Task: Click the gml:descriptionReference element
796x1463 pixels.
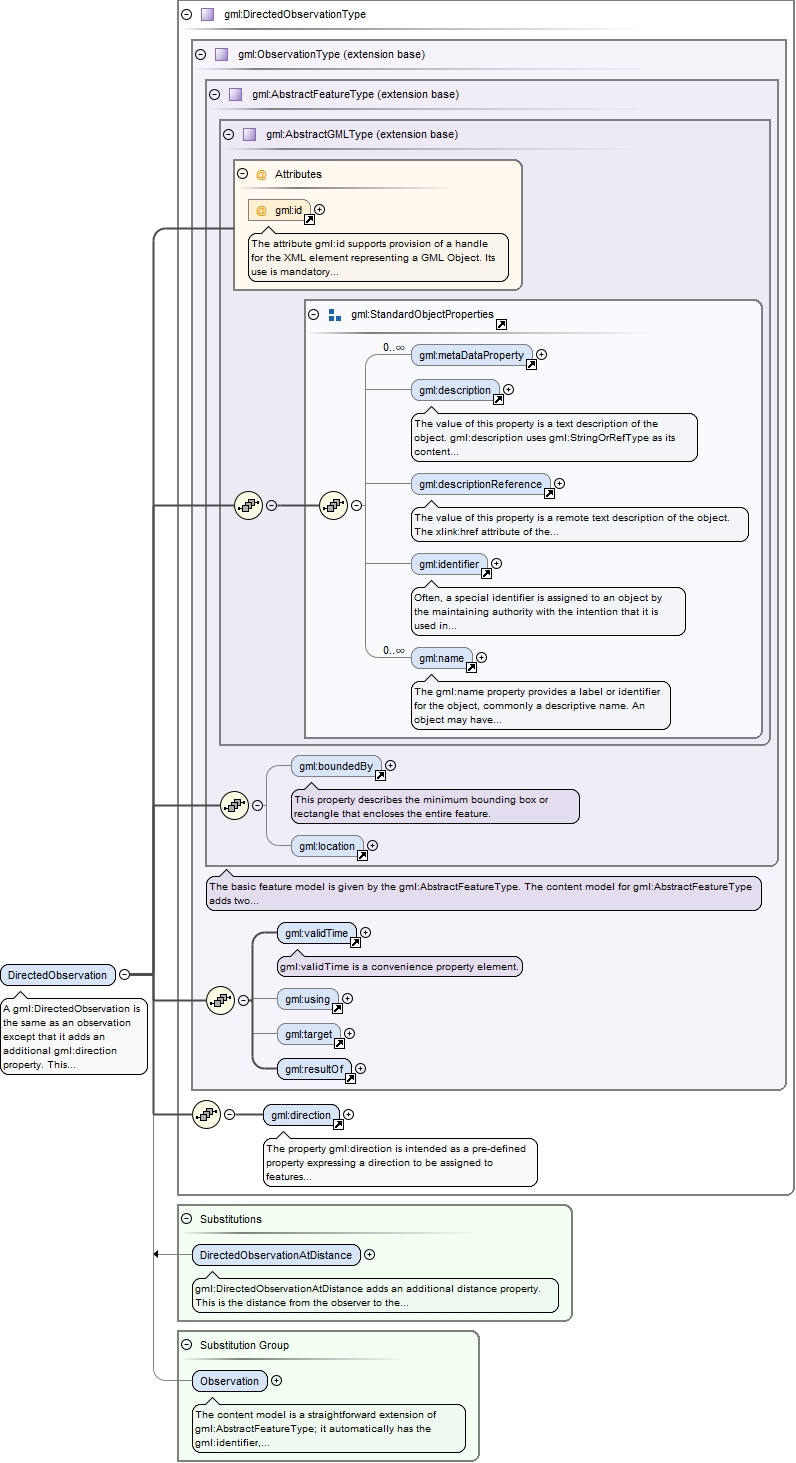Action: [x=480, y=484]
